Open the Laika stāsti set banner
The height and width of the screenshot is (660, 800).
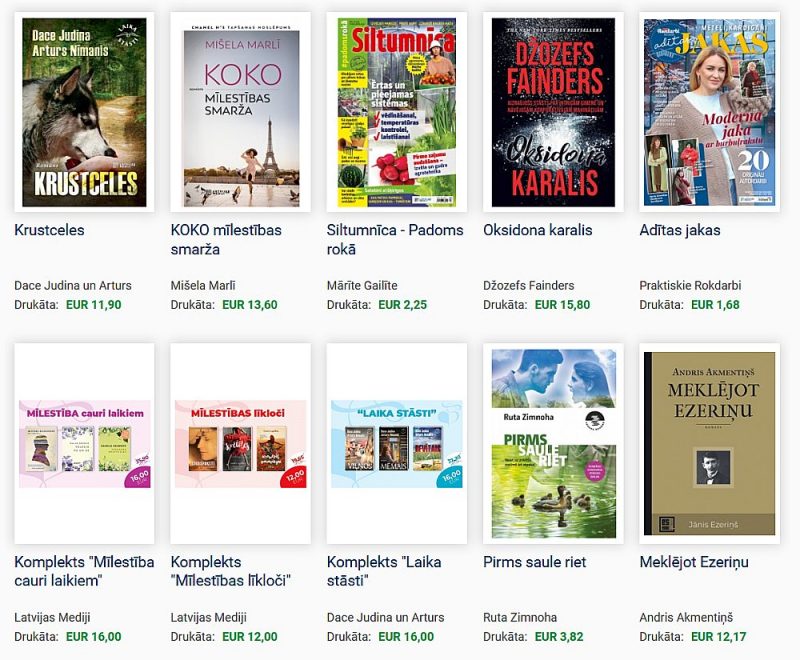(397, 444)
